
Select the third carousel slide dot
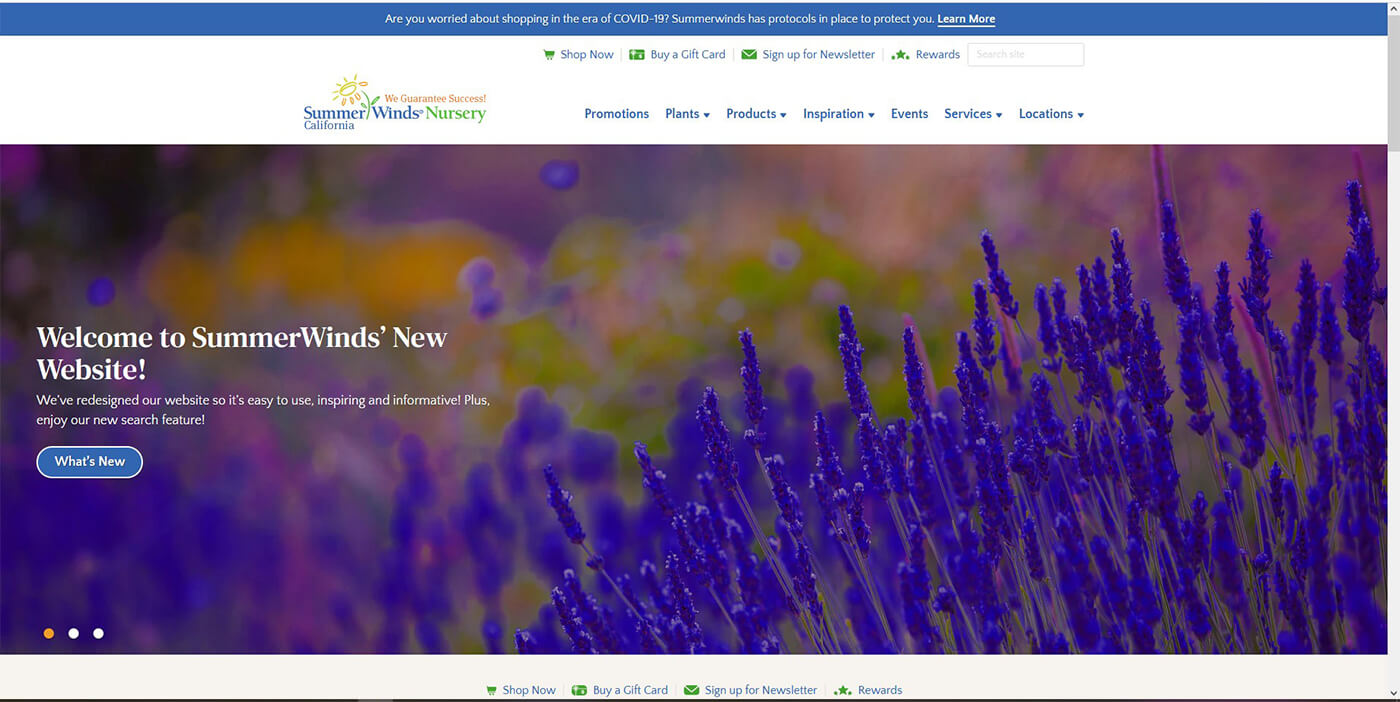pyautogui.click(x=98, y=633)
